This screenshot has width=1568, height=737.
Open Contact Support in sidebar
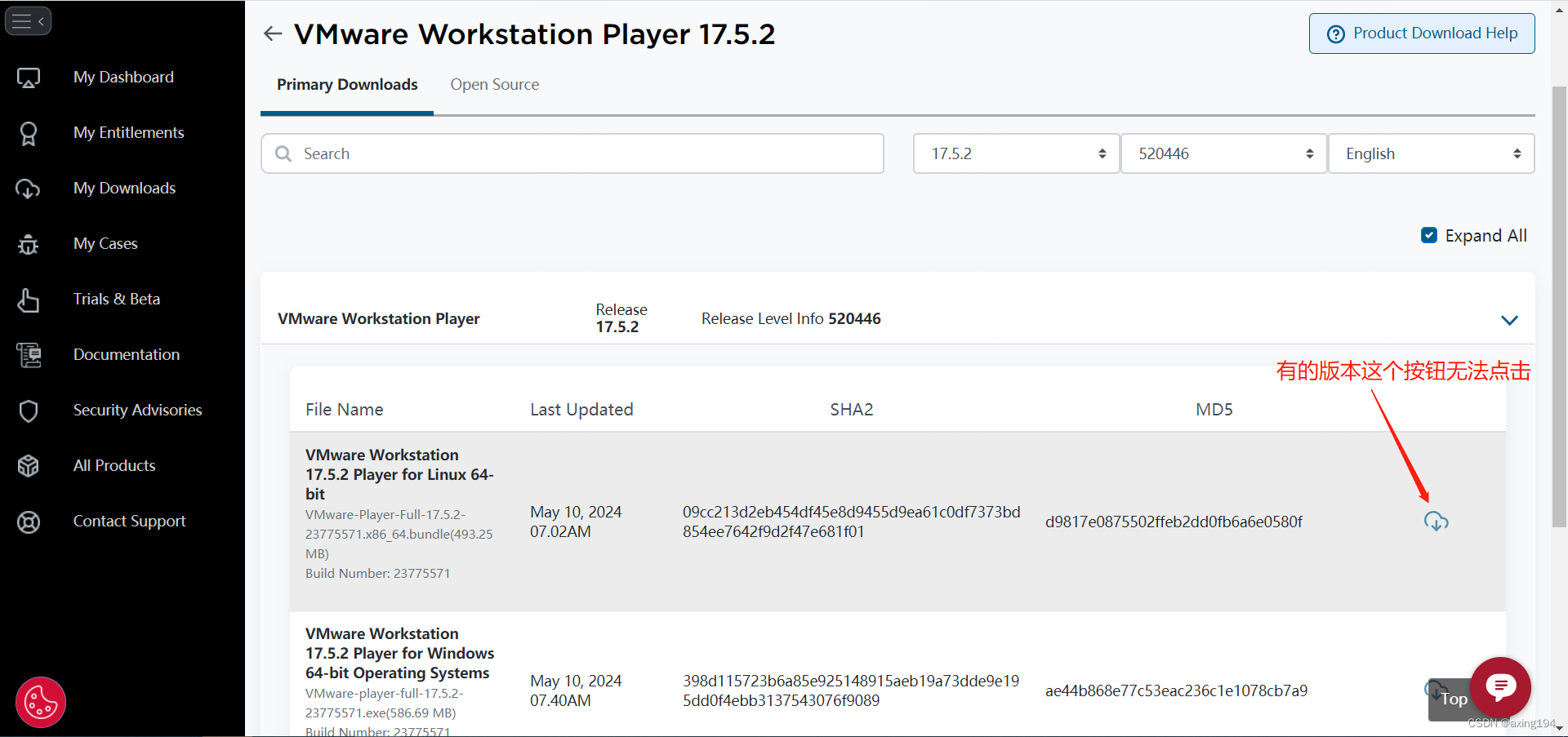(129, 521)
